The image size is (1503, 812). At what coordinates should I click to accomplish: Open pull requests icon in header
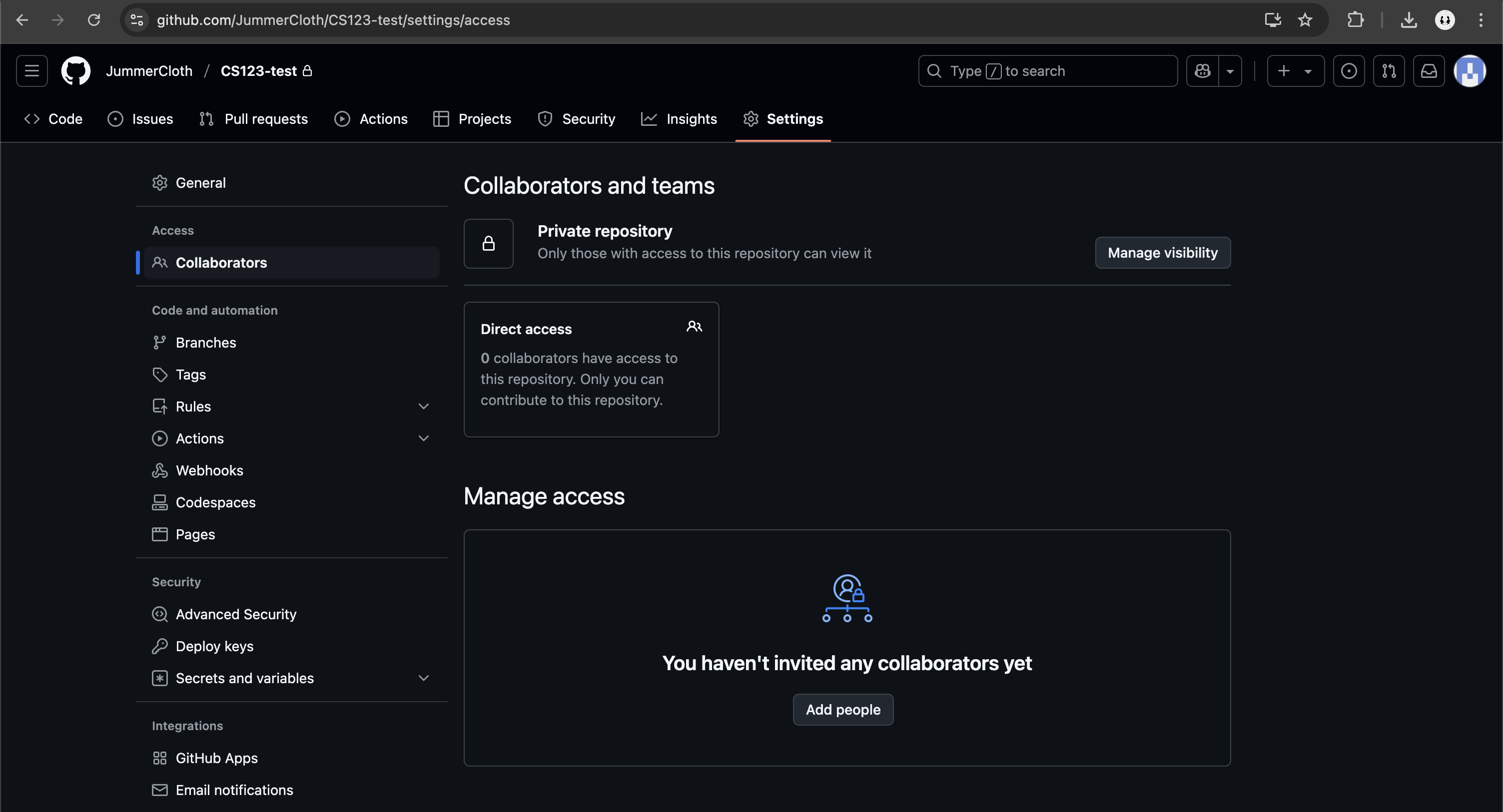[x=1389, y=70]
